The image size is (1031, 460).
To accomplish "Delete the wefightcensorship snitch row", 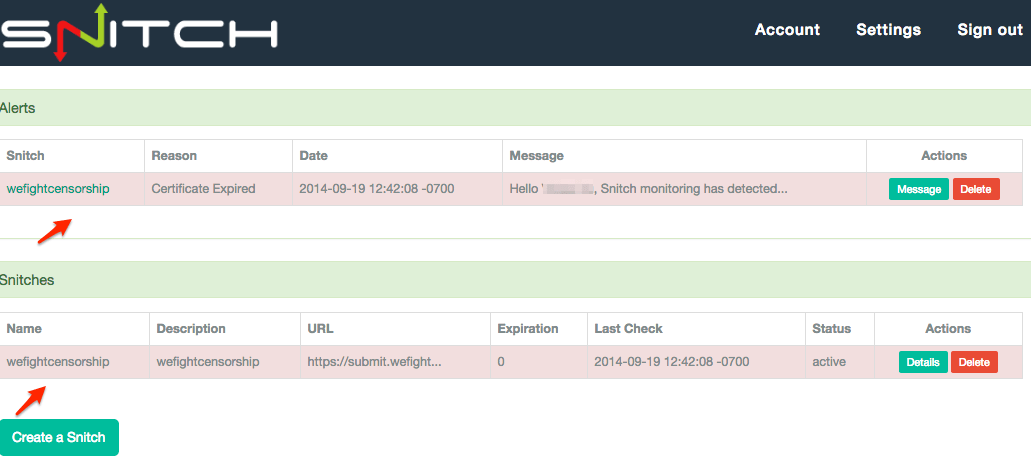I will [x=974, y=362].
